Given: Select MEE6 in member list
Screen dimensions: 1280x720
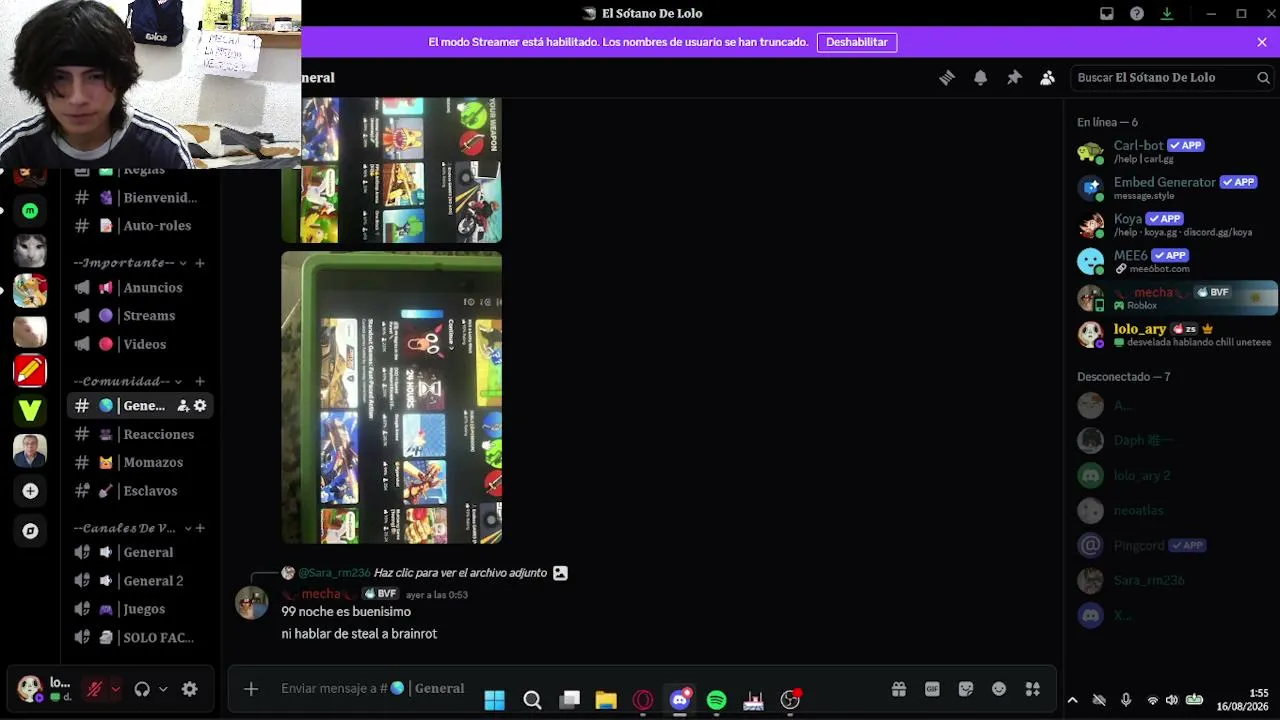Looking at the screenshot, I should [1170, 261].
